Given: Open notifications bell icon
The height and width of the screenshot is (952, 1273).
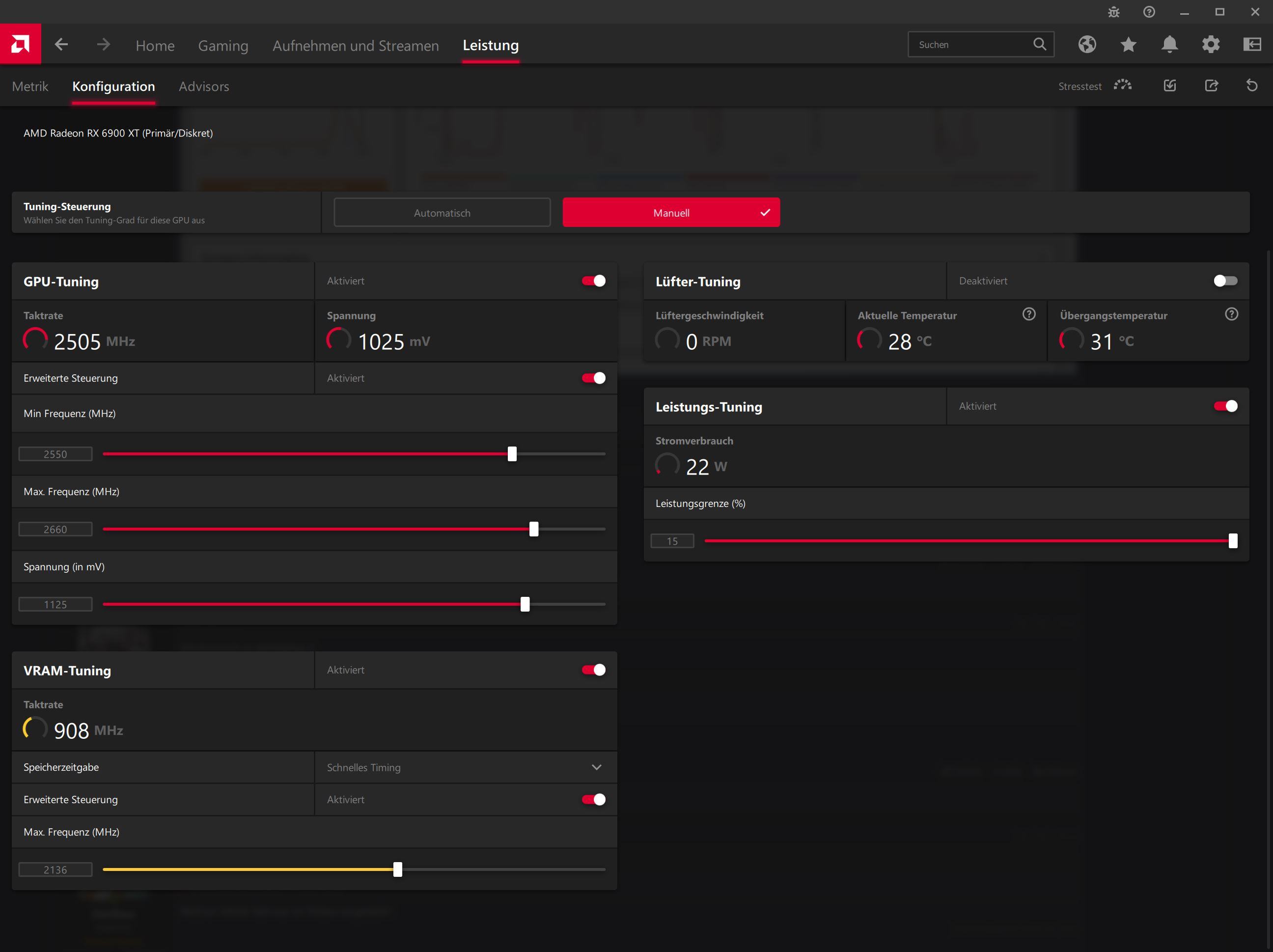Looking at the screenshot, I should (1169, 44).
